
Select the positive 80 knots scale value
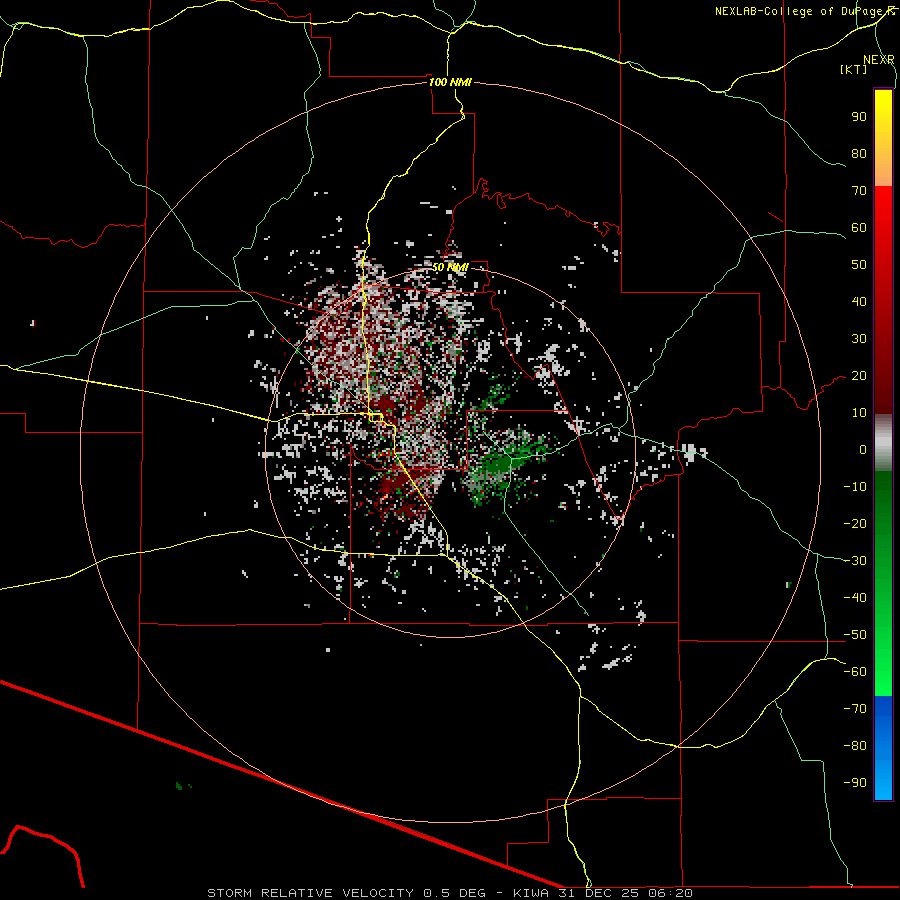[x=859, y=154]
